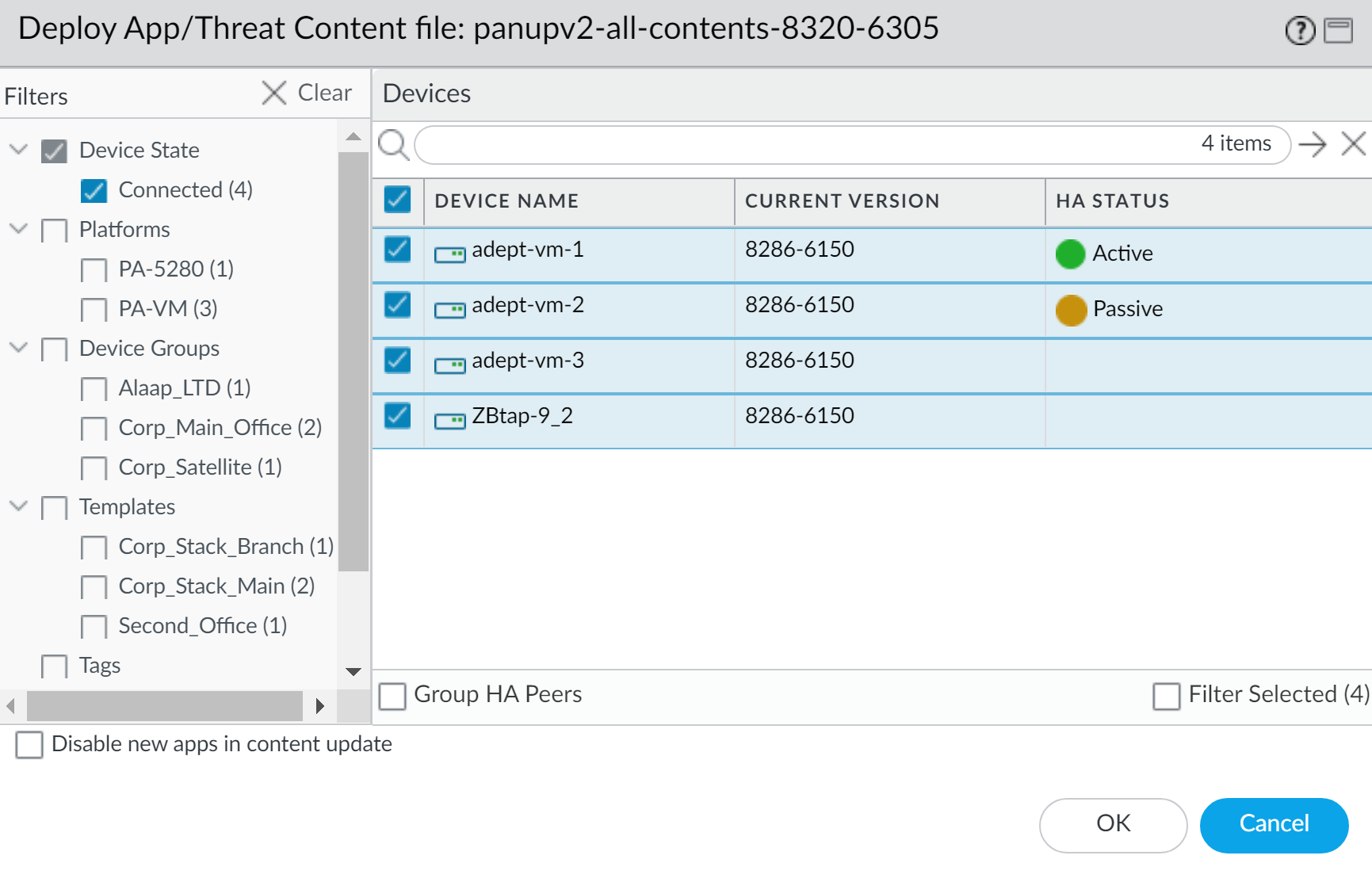Click the ZBtap-9_2 device icon
This screenshot has width=1372, height=882.
pos(449,421)
